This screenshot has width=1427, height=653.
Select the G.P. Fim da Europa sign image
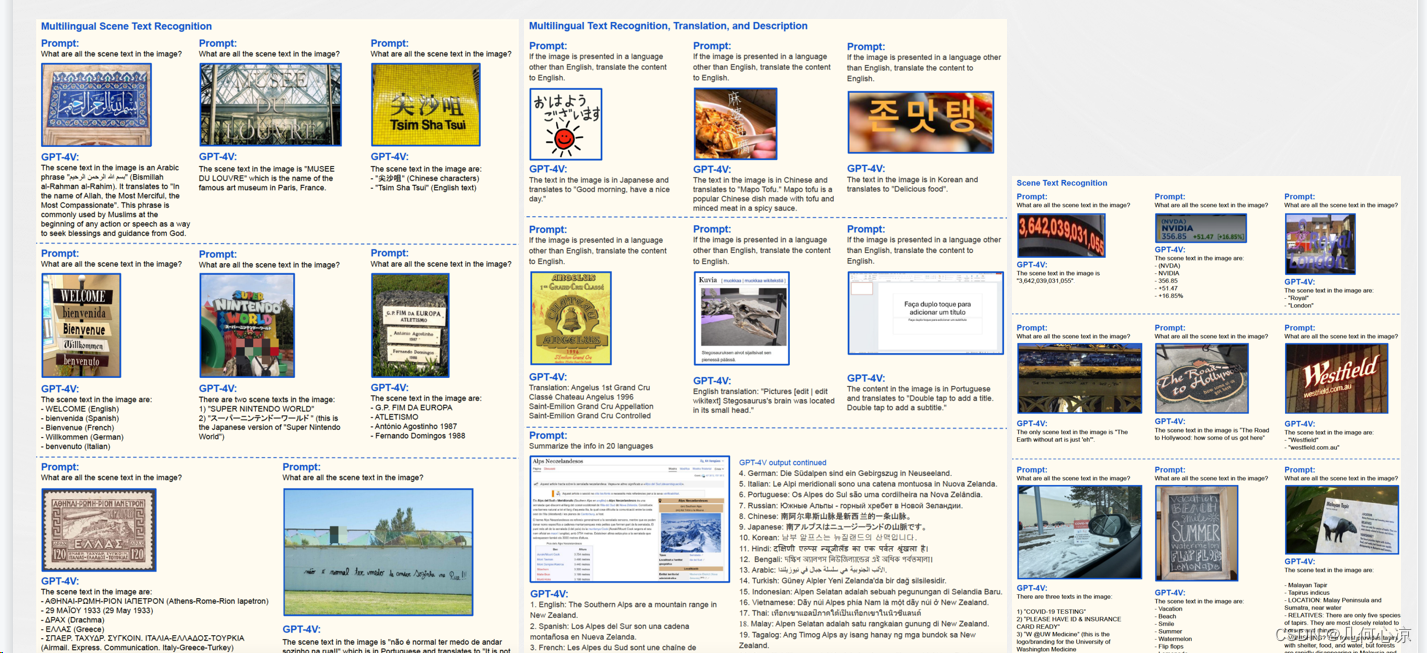point(410,326)
